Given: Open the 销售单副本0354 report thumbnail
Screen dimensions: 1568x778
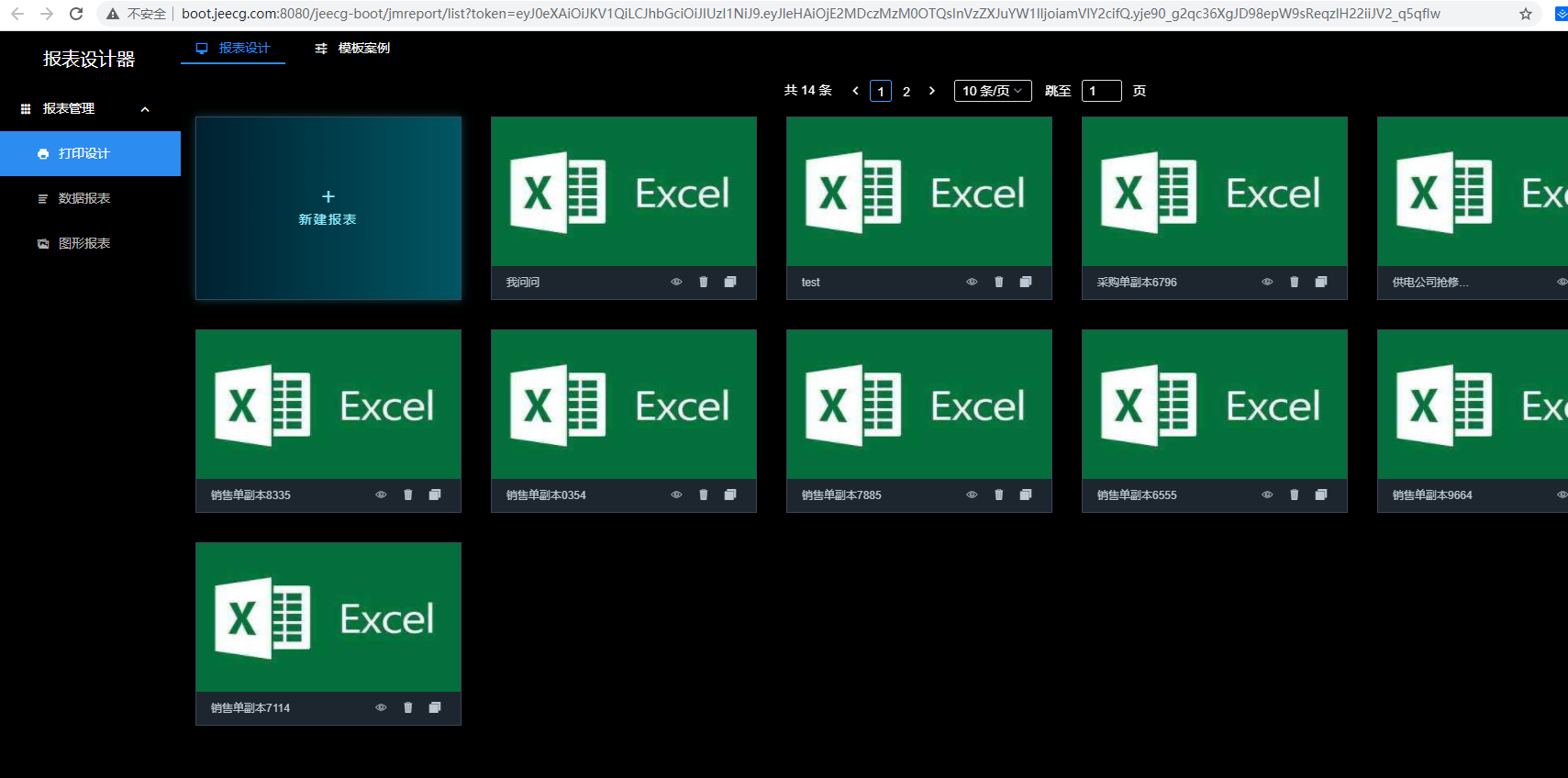Looking at the screenshot, I should [x=624, y=405].
